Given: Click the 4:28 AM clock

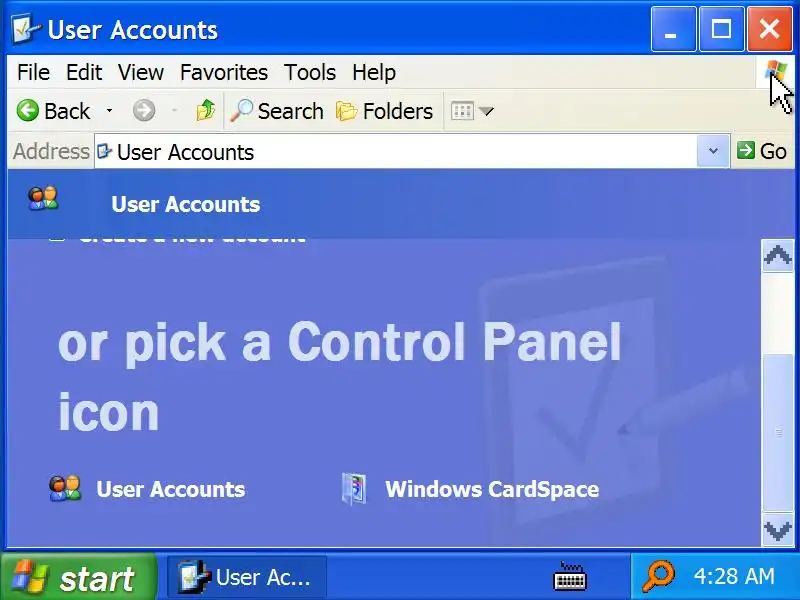Looking at the screenshot, I should [734, 577].
